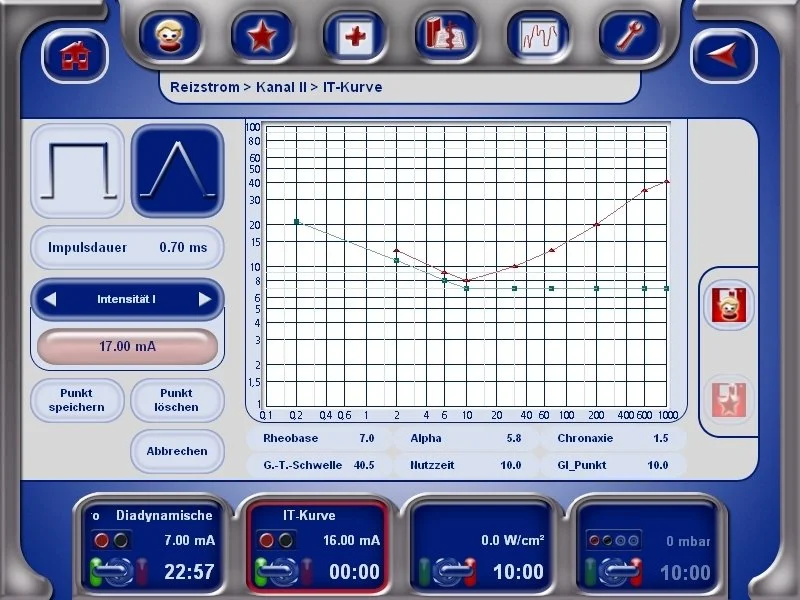
Task: Open settings with the wrench icon
Action: pyautogui.click(x=630, y=36)
